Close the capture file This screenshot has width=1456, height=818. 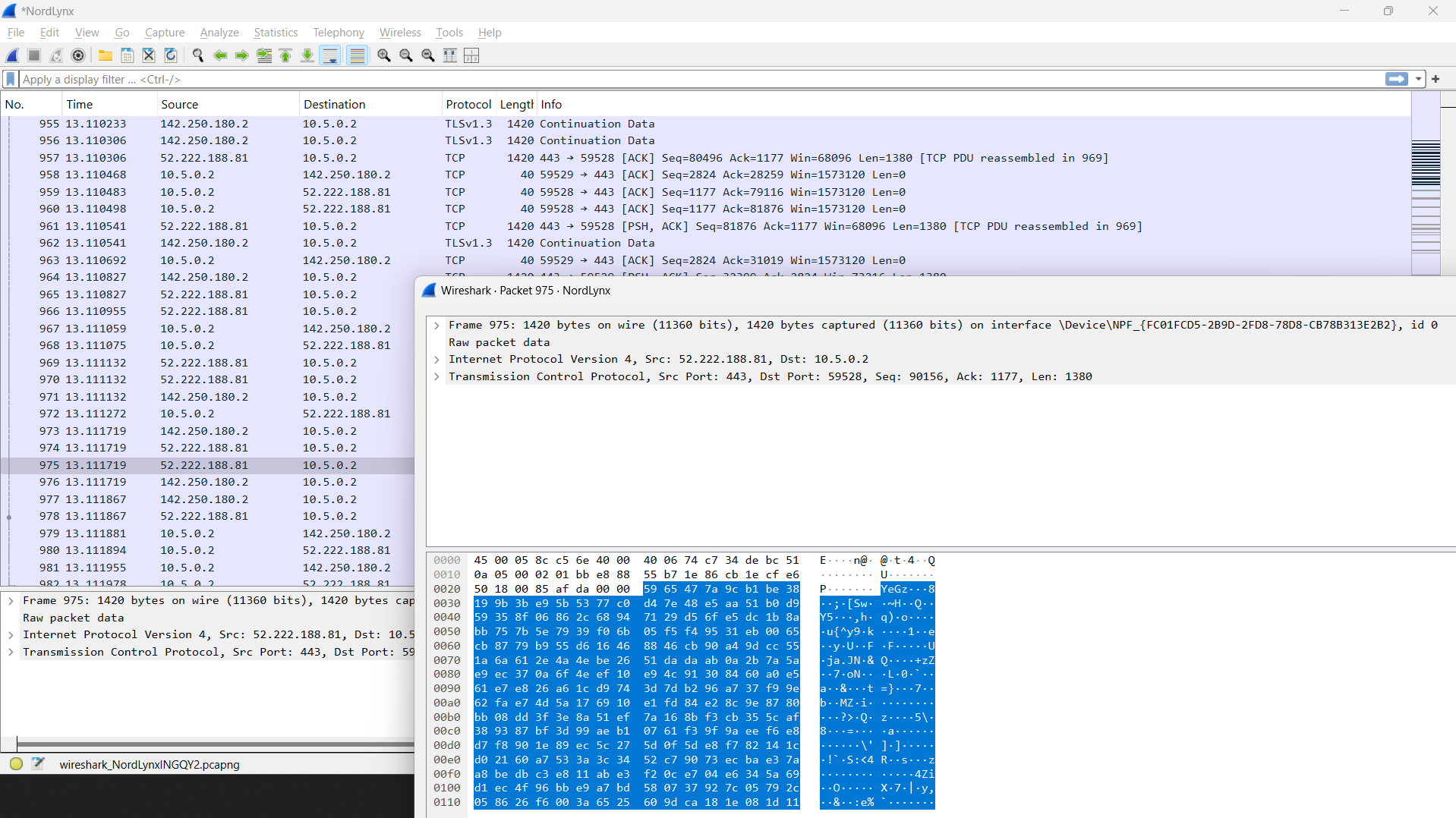pos(149,55)
